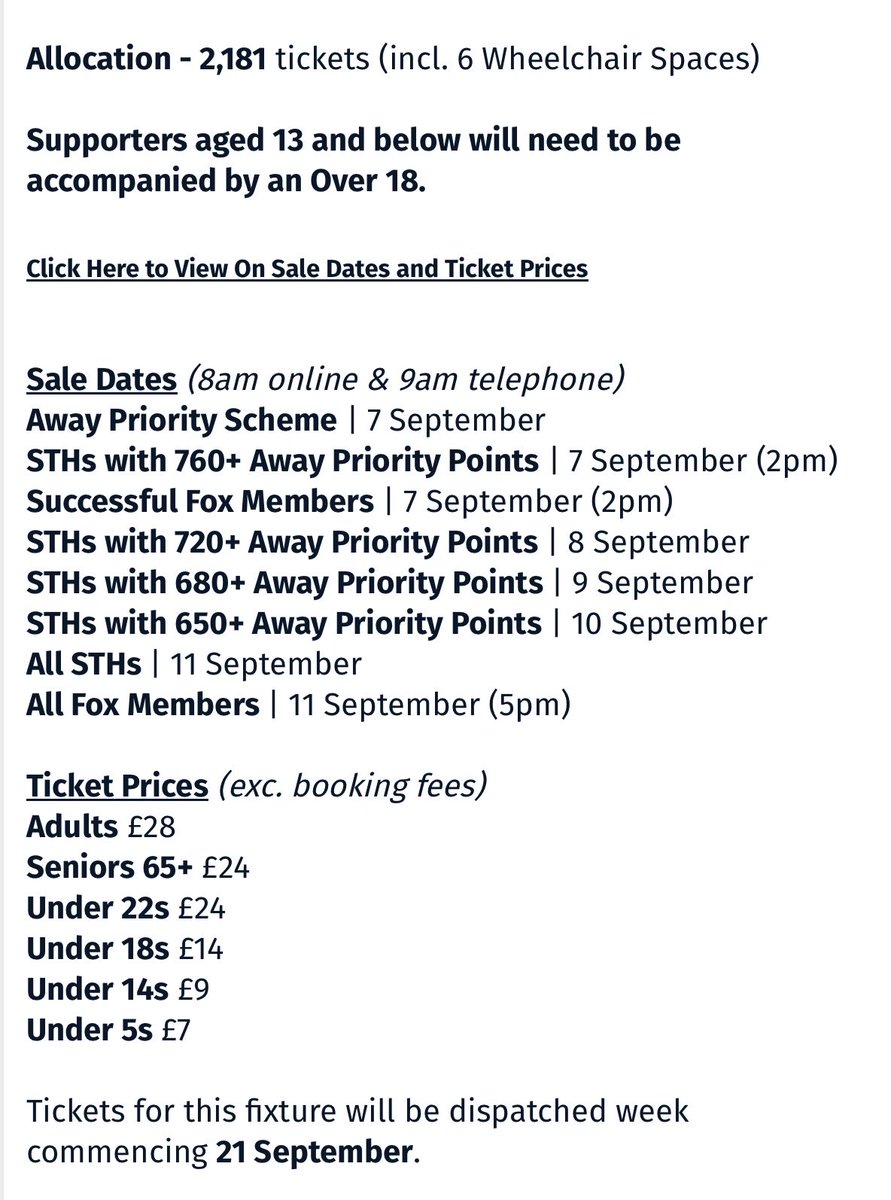891x1200 pixels.
Task: Open the View On Sale Dates and Ticket Prices link
Action: (307, 268)
